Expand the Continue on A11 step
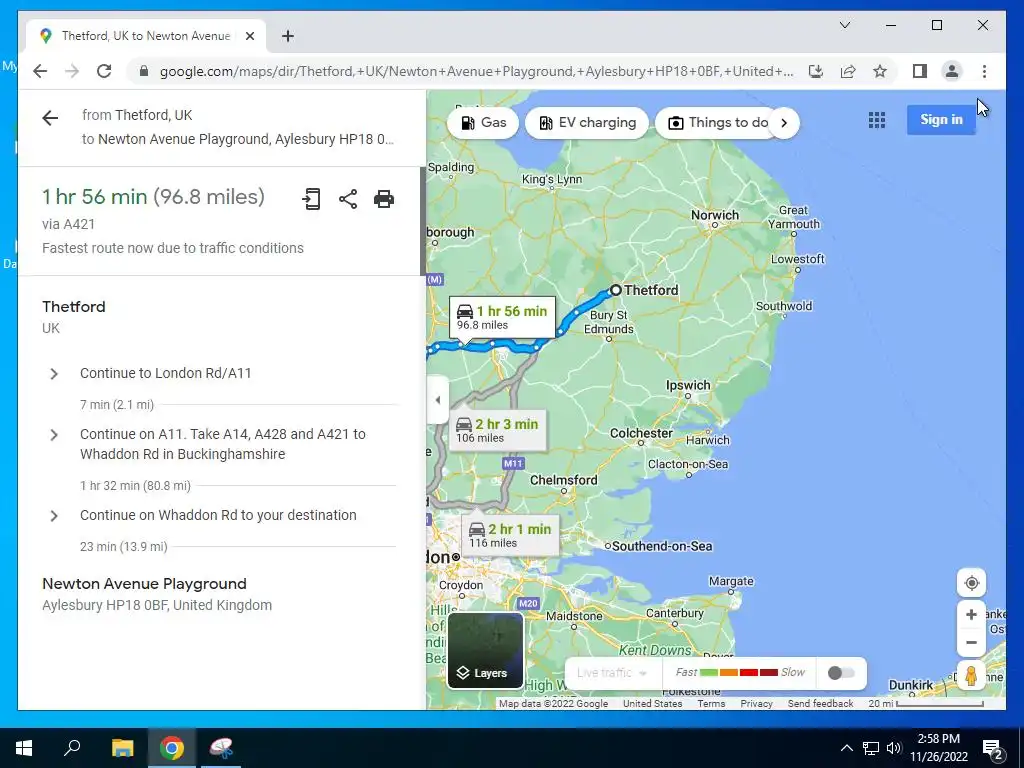The image size is (1024, 768). tap(54, 435)
